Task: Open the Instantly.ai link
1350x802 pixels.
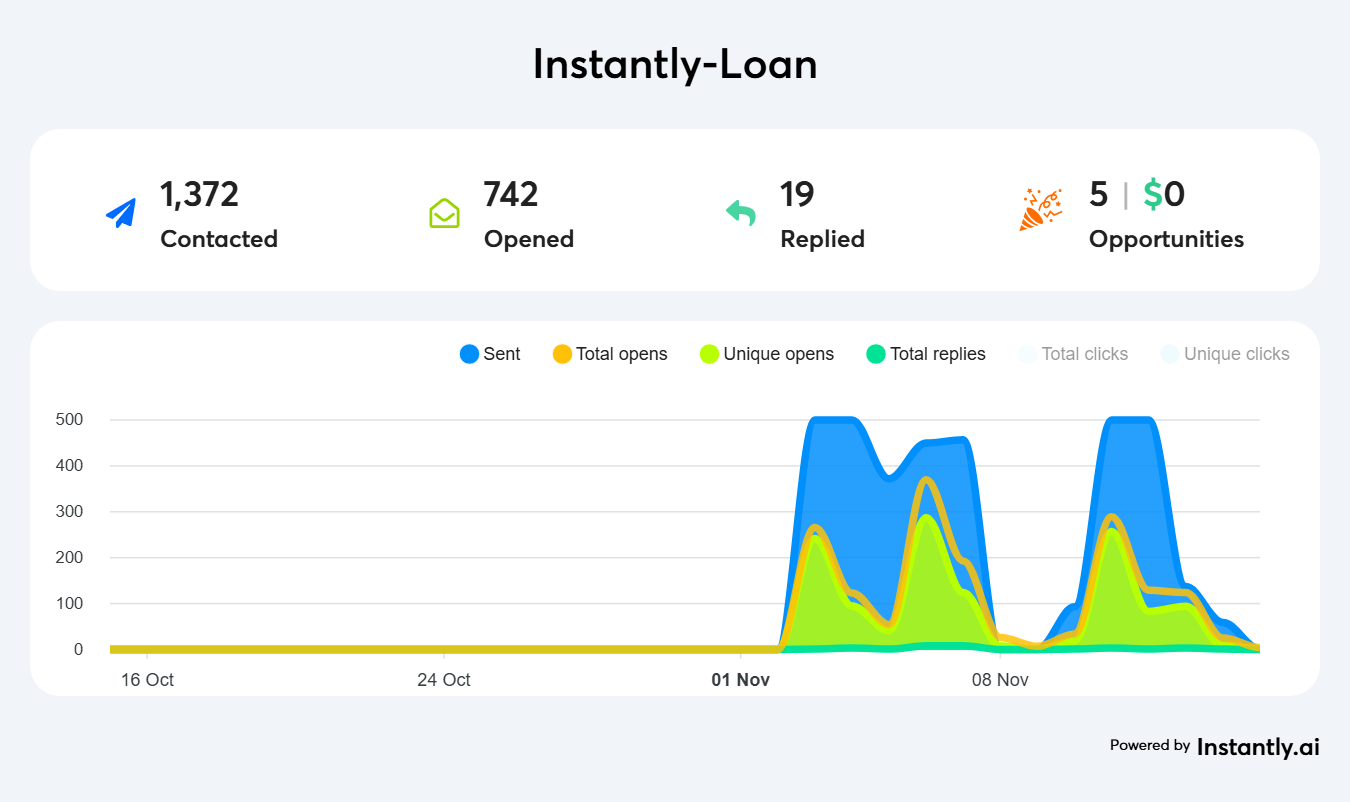Action: tap(1258, 746)
